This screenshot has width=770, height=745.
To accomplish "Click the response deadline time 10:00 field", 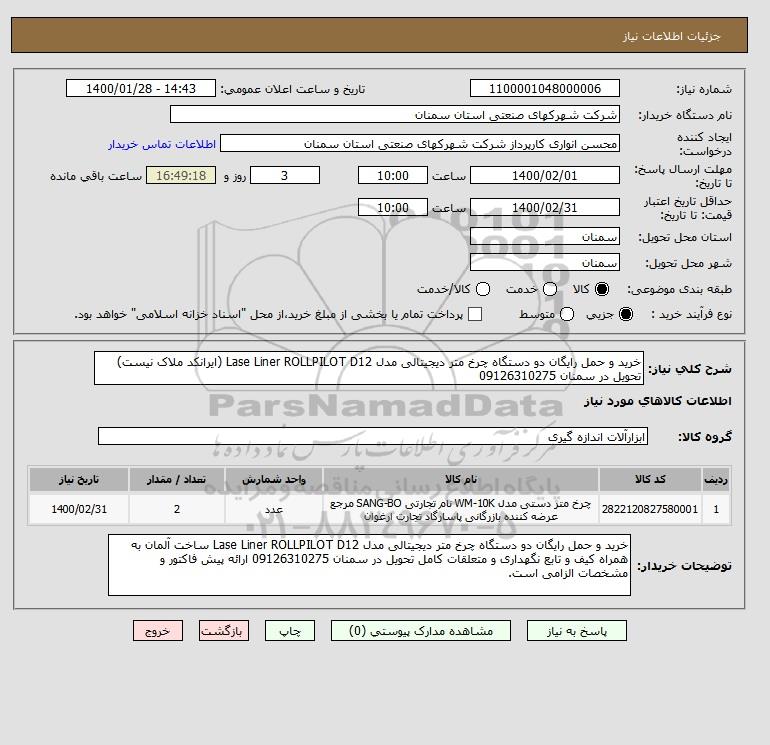I will click(393, 175).
